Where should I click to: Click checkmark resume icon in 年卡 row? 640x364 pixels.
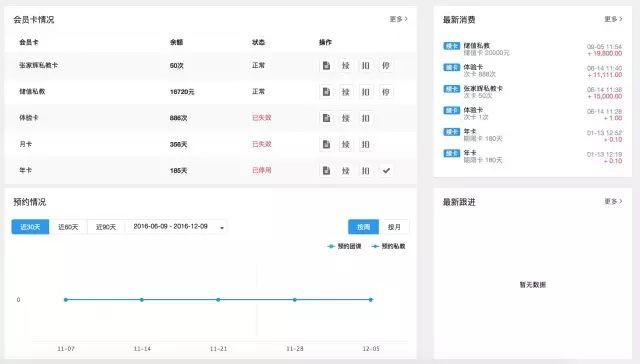click(386, 170)
